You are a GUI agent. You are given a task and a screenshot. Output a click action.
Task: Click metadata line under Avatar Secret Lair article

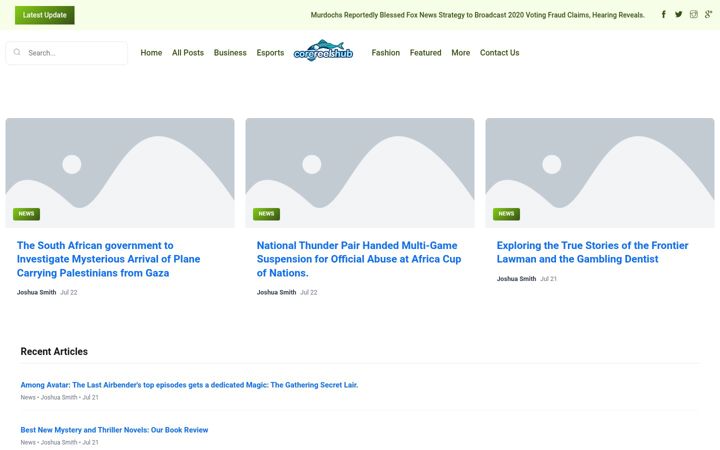59,397
